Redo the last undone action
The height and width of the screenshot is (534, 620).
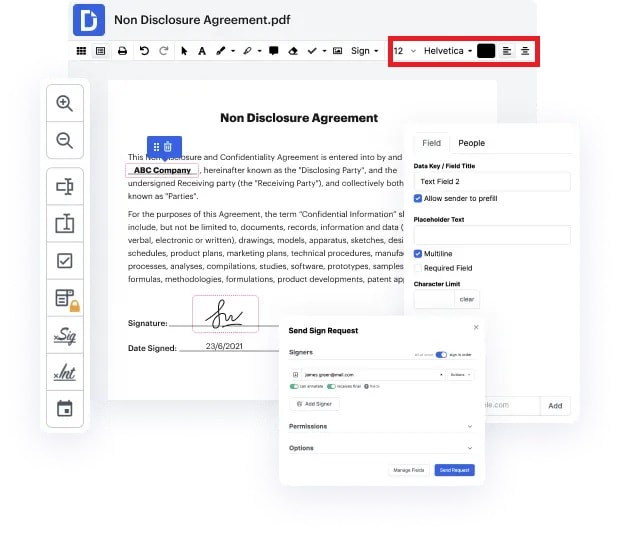[x=163, y=51]
